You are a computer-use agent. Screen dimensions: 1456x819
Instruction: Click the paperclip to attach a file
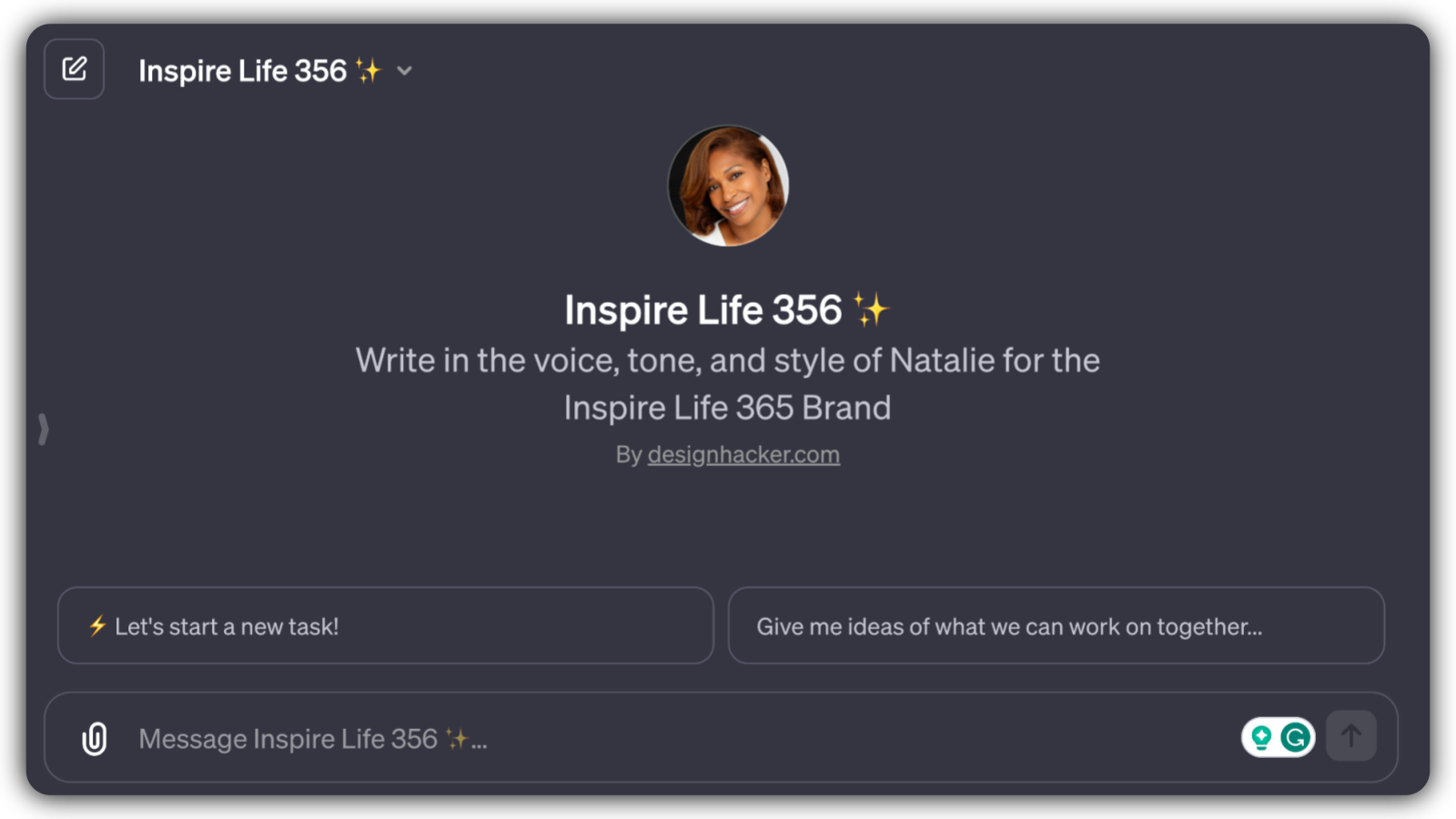tap(94, 738)
